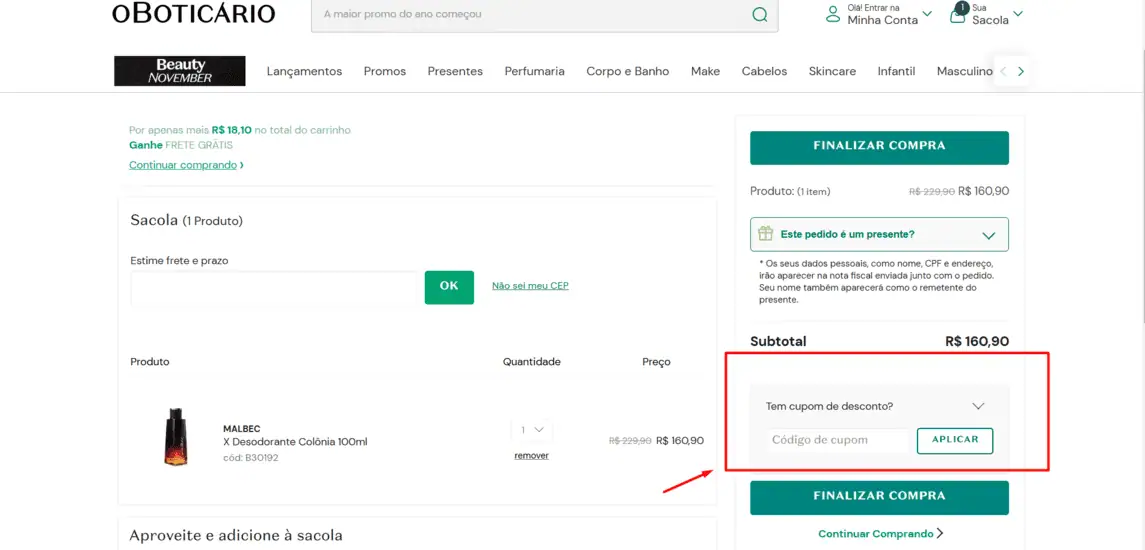Open the Skincare menu
This screenshot has width=1145, height=550.
832,72
